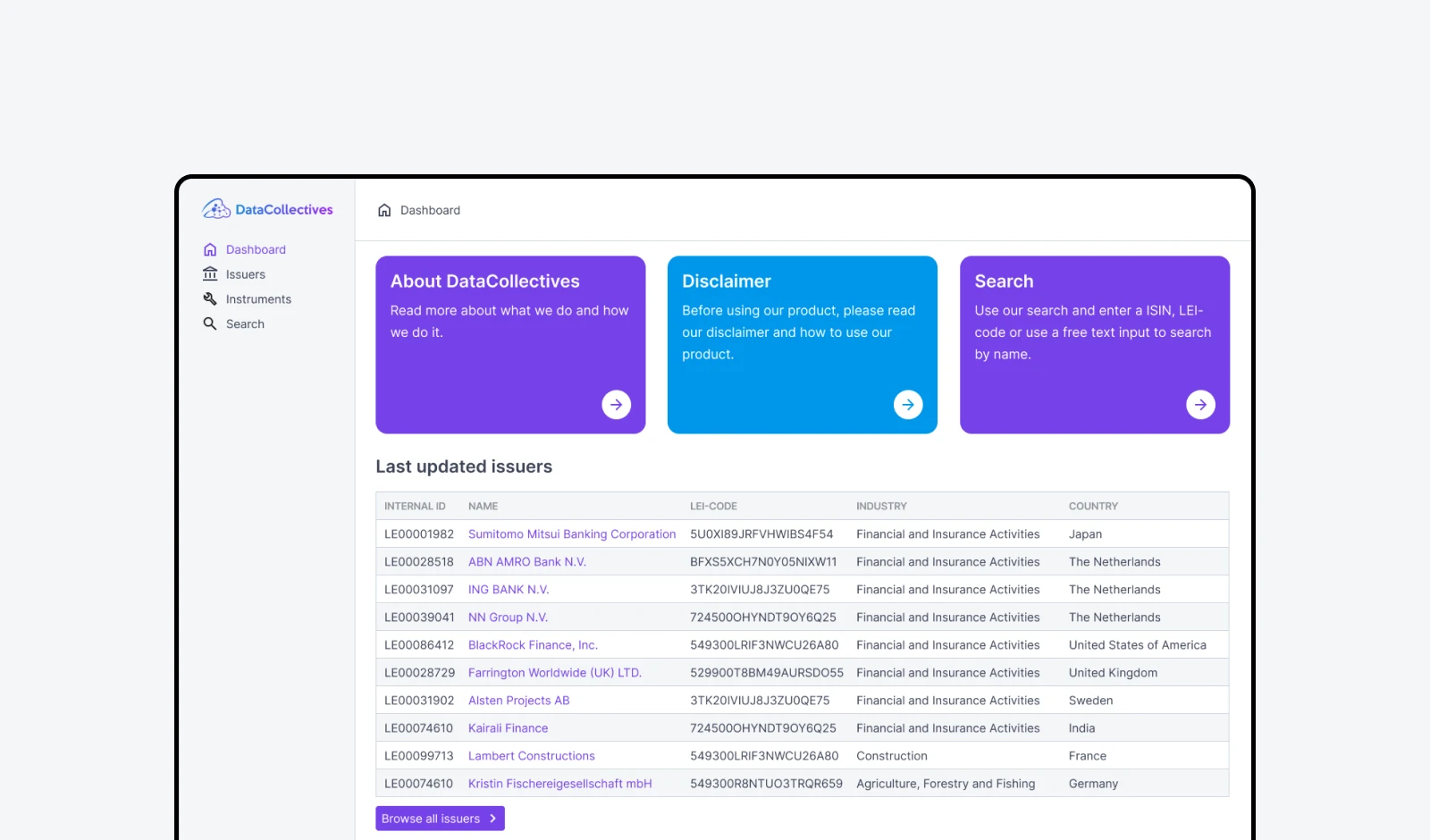
Task: Click the Construction industry cell
Action: (892, 755)
